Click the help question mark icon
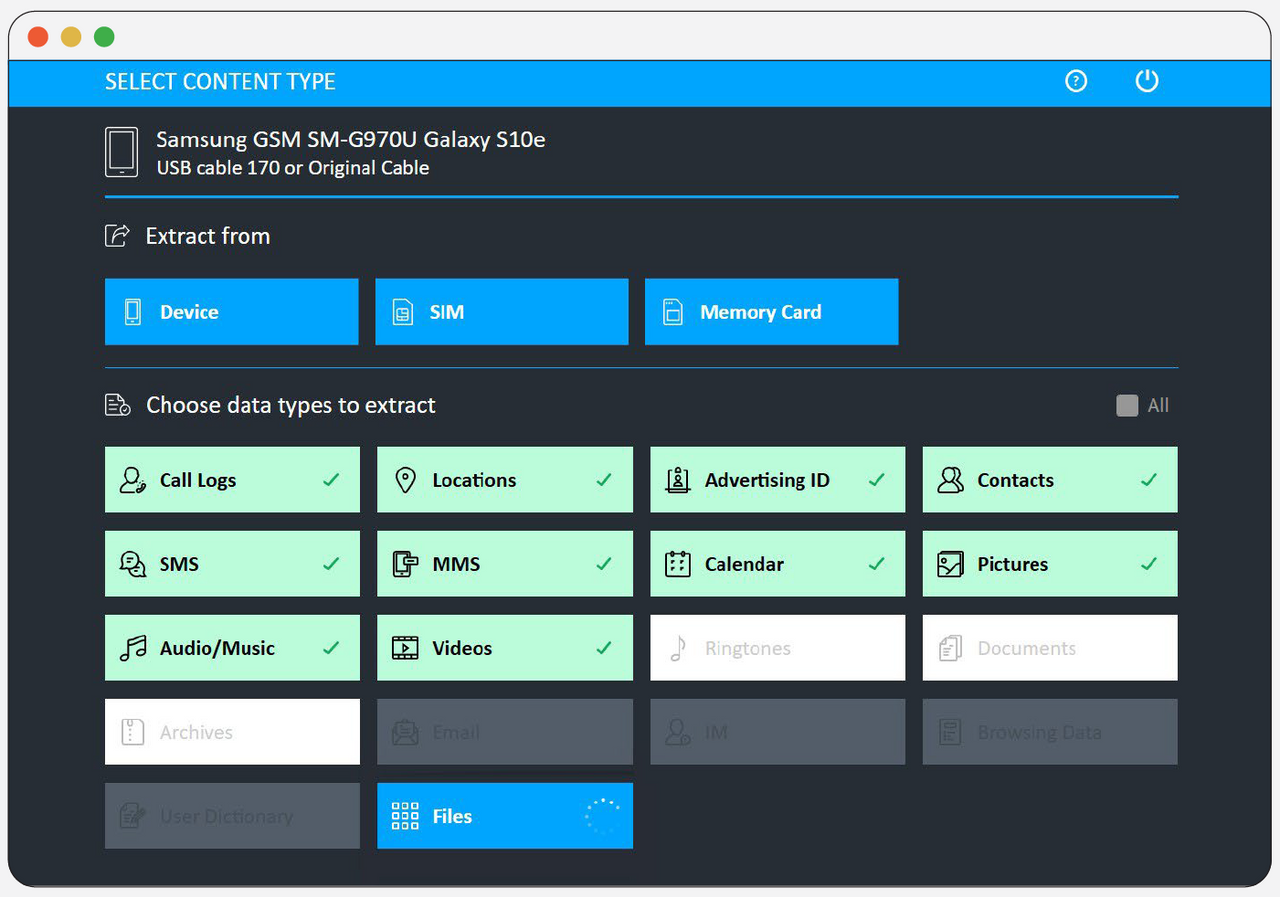1280x897 pixels. pyautogui.click(x=1076, y=82)
